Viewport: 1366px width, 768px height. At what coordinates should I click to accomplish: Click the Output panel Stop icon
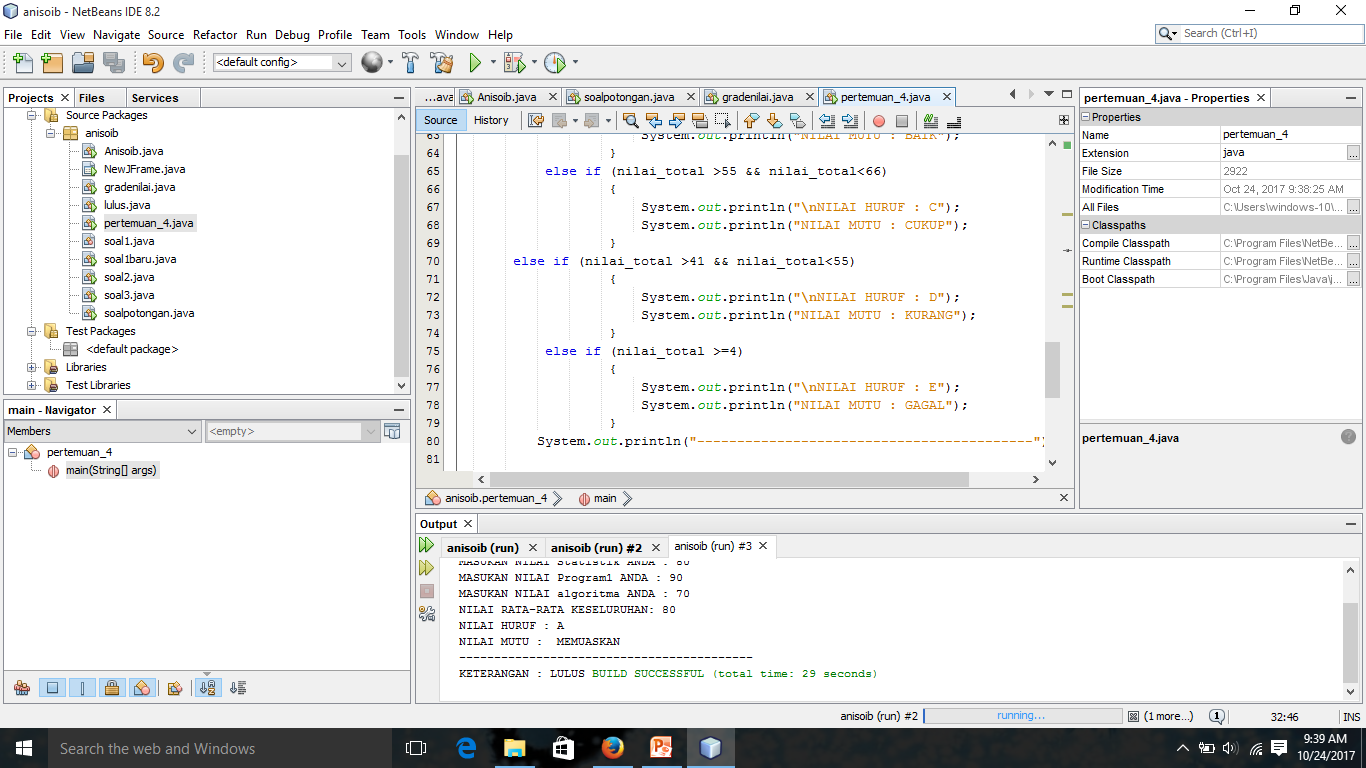tap(427, 590)
